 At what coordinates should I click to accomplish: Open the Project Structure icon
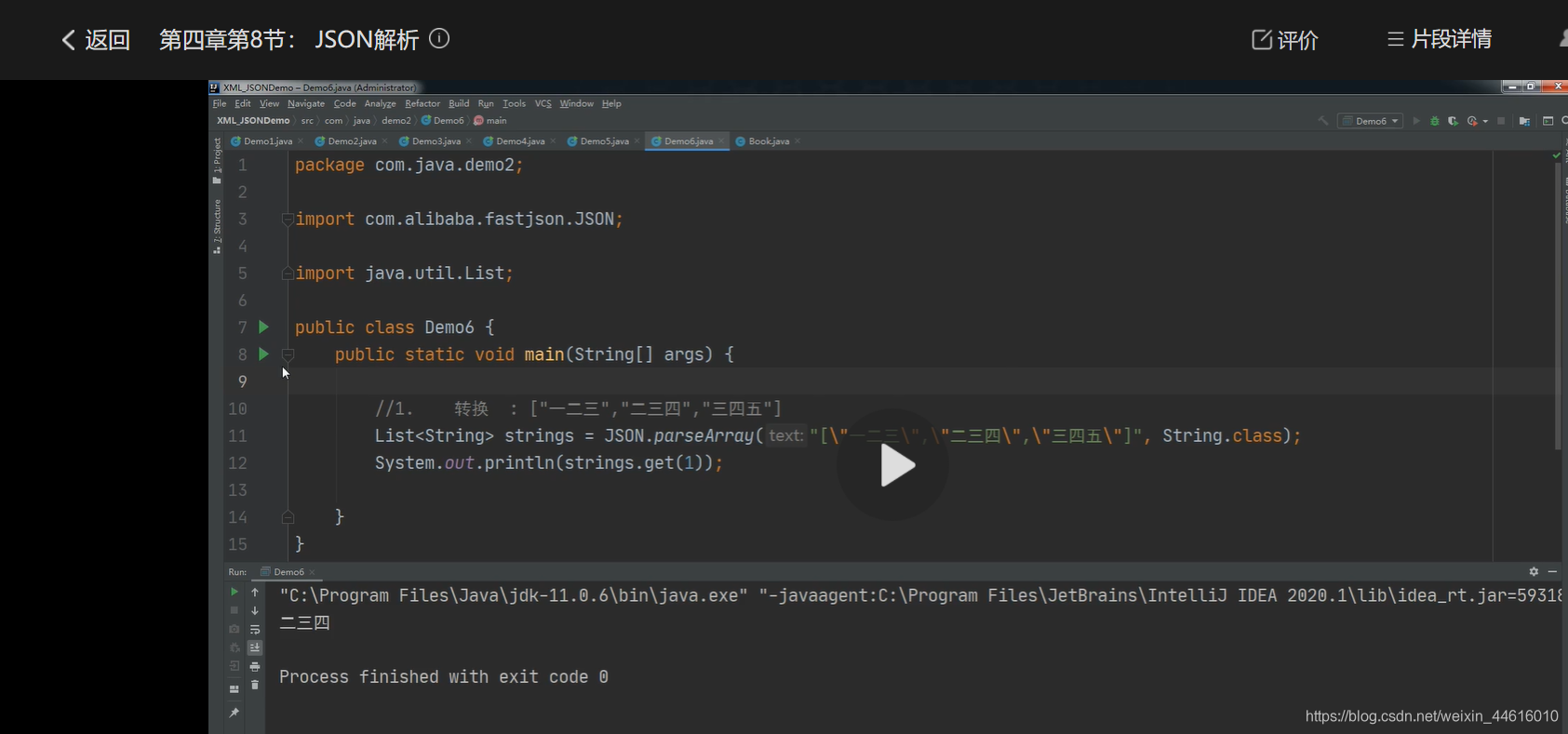[x=1524, y=121]
